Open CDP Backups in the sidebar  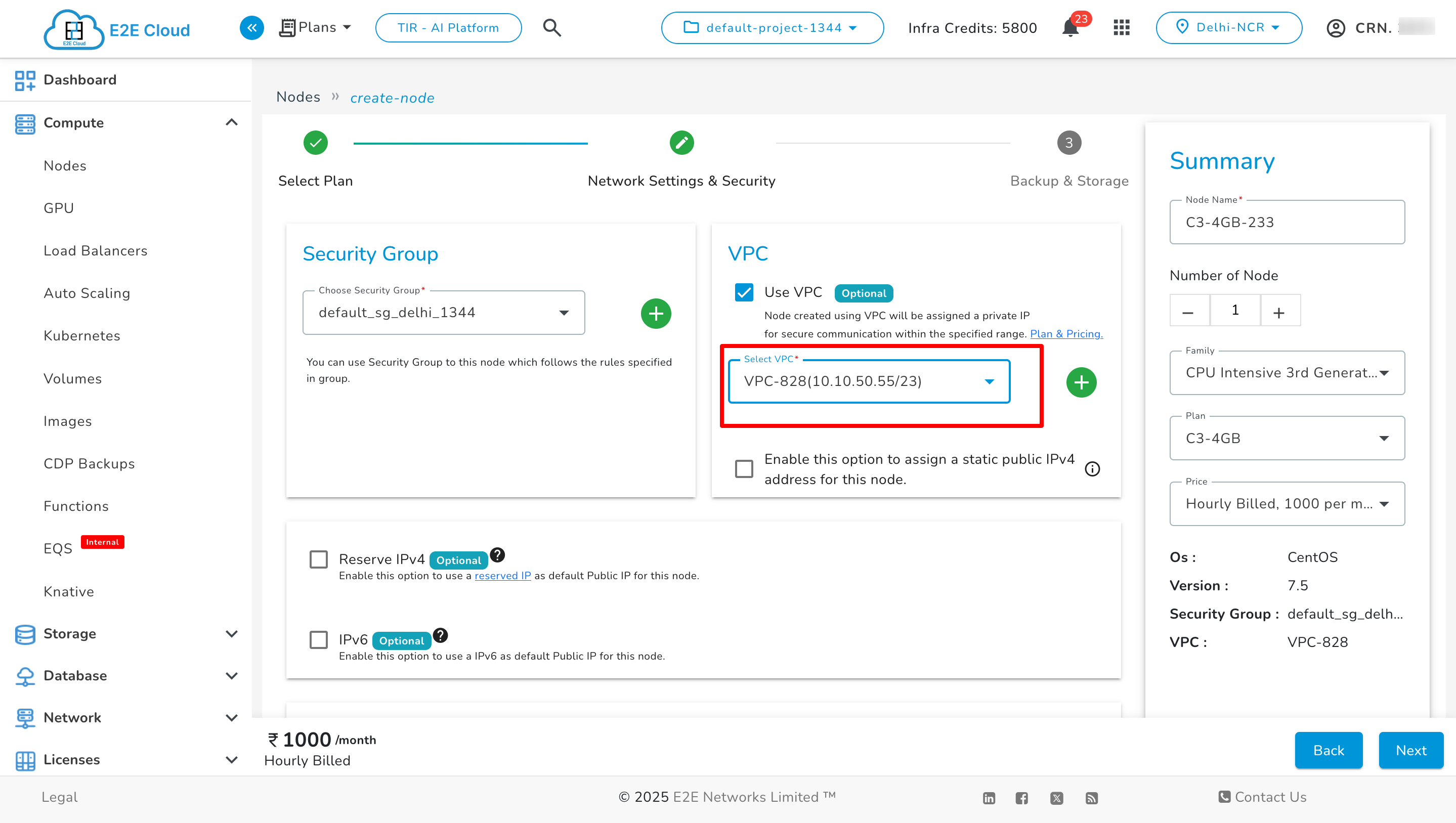click(x=90, y=463)
